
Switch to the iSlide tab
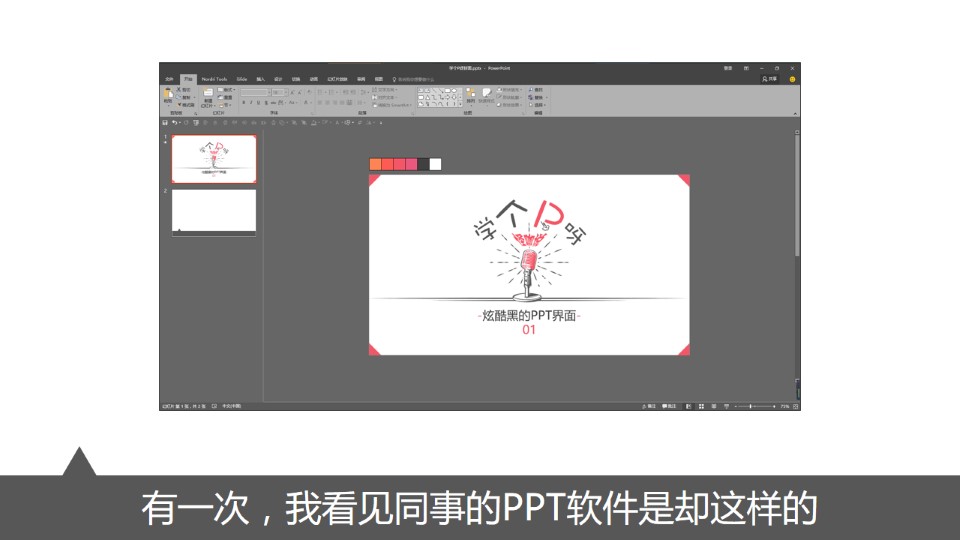(242, 78)
